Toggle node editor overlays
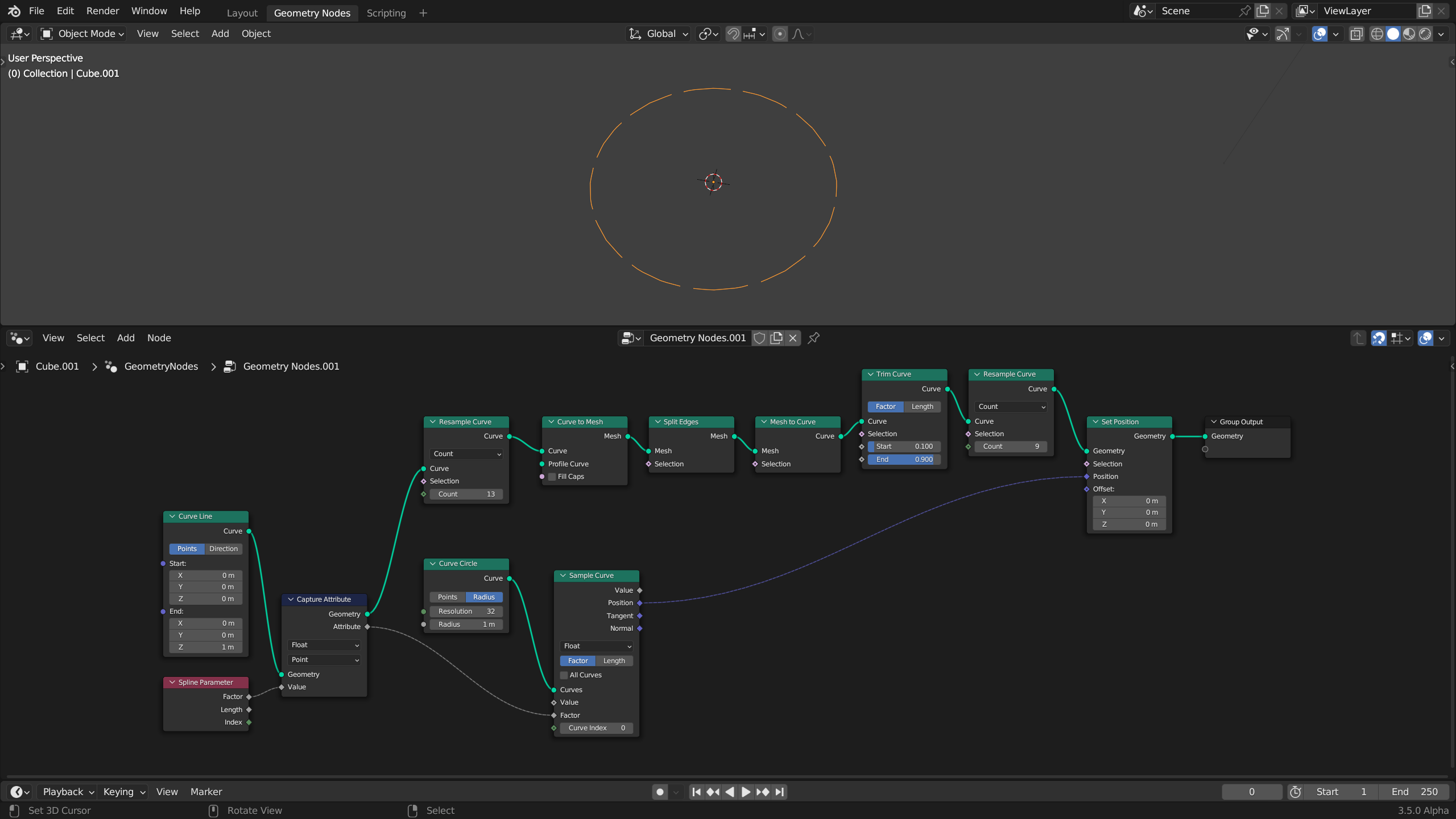Screen dimensions: 1456x819 coord(1426,338)
